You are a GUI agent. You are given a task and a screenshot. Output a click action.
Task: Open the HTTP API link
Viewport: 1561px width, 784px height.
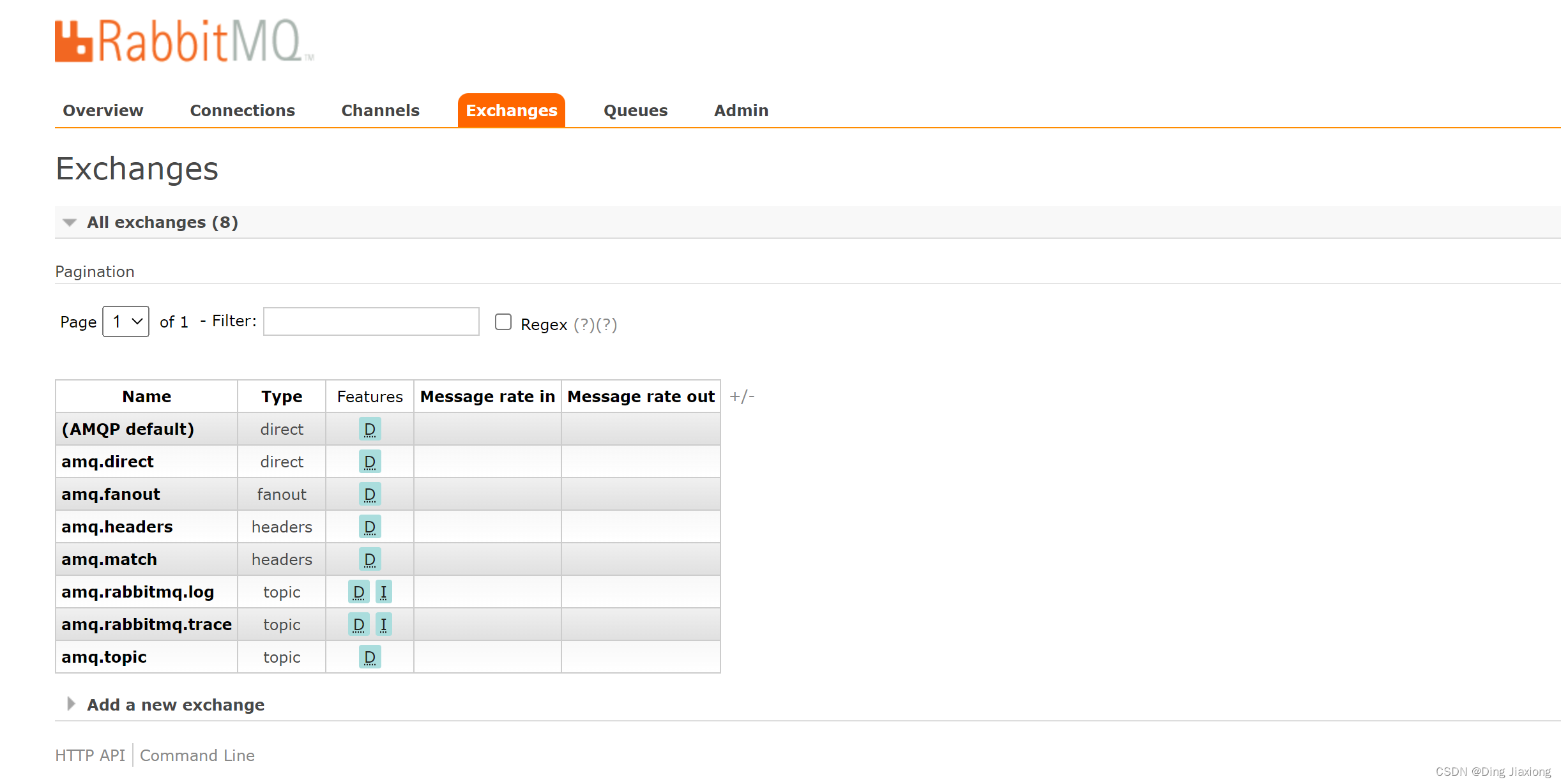[90, 755]
